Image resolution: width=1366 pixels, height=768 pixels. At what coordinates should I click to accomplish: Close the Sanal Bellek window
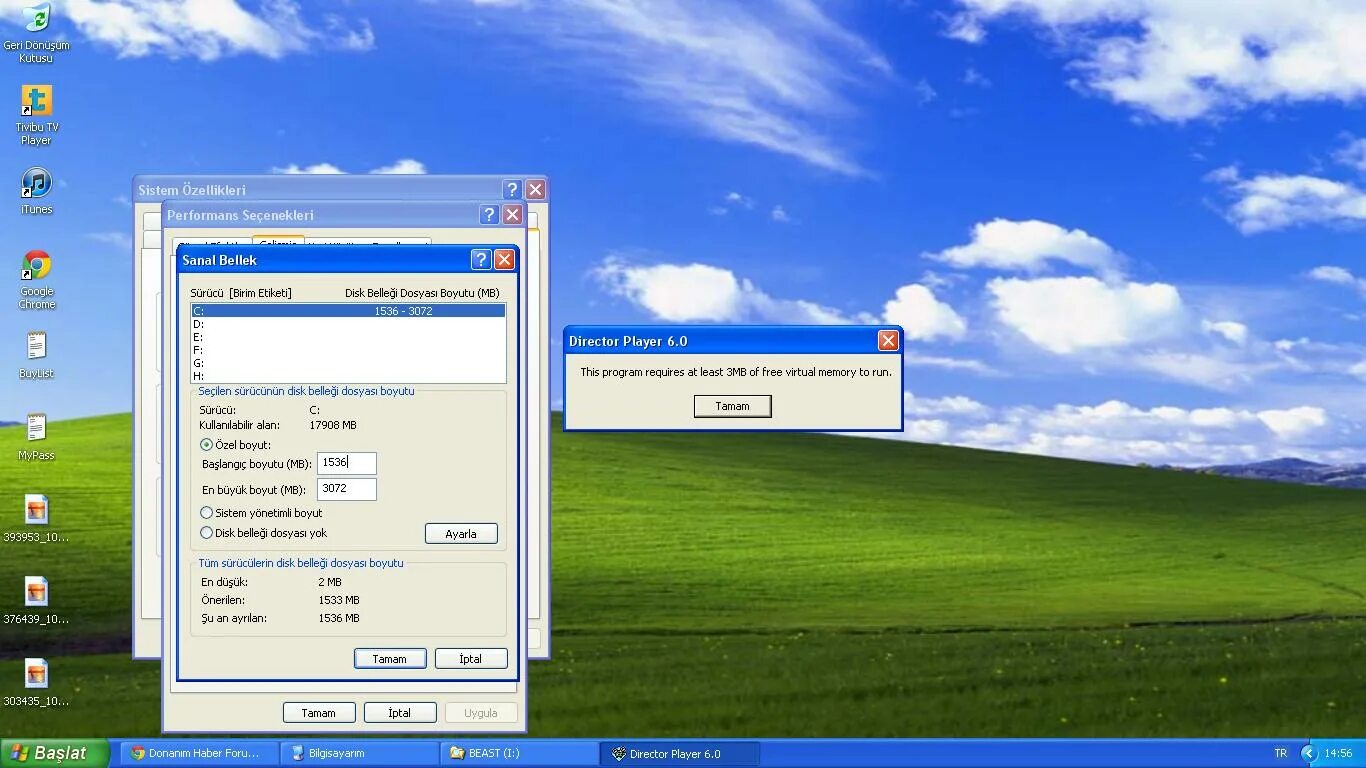[x=504, y=260]
